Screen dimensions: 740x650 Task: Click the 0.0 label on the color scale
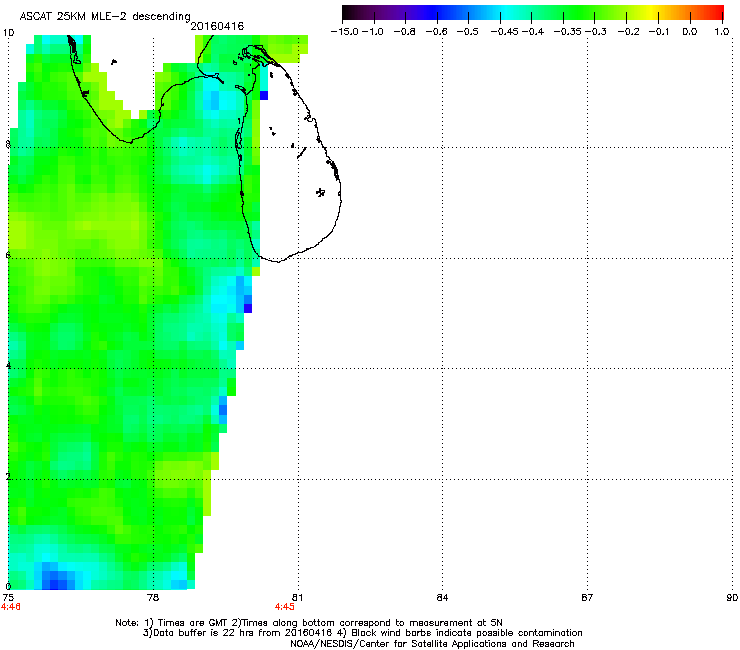pyautogui.click(x=690, y=32)
